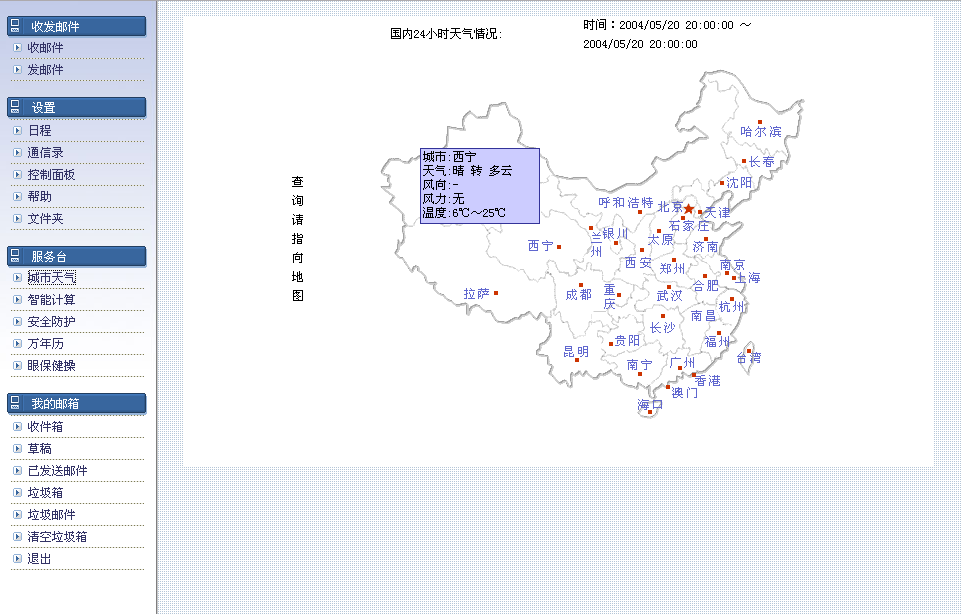
Task: Click the arrow icon beside 收邮件
Action: [17, 48]
